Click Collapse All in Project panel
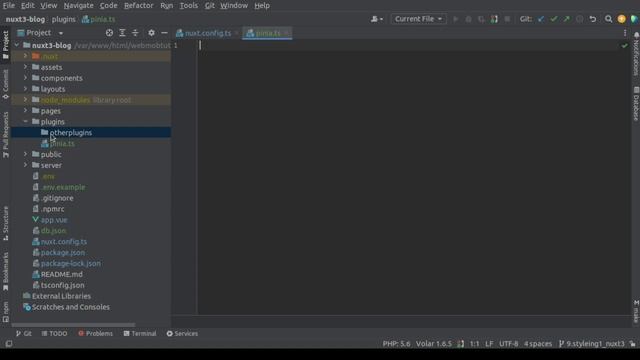640x360 pixels. point(135,33)
